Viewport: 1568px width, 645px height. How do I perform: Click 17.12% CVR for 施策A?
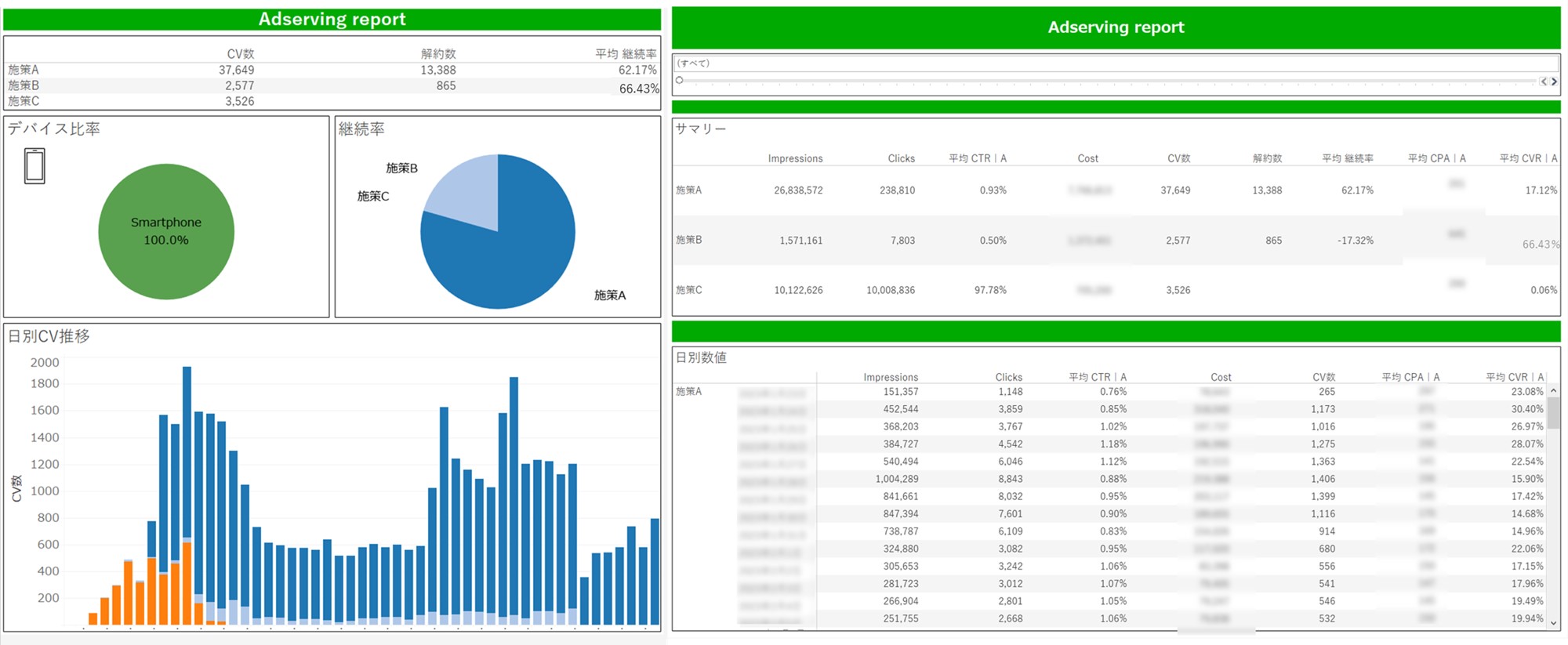(x=1541, y=190)
